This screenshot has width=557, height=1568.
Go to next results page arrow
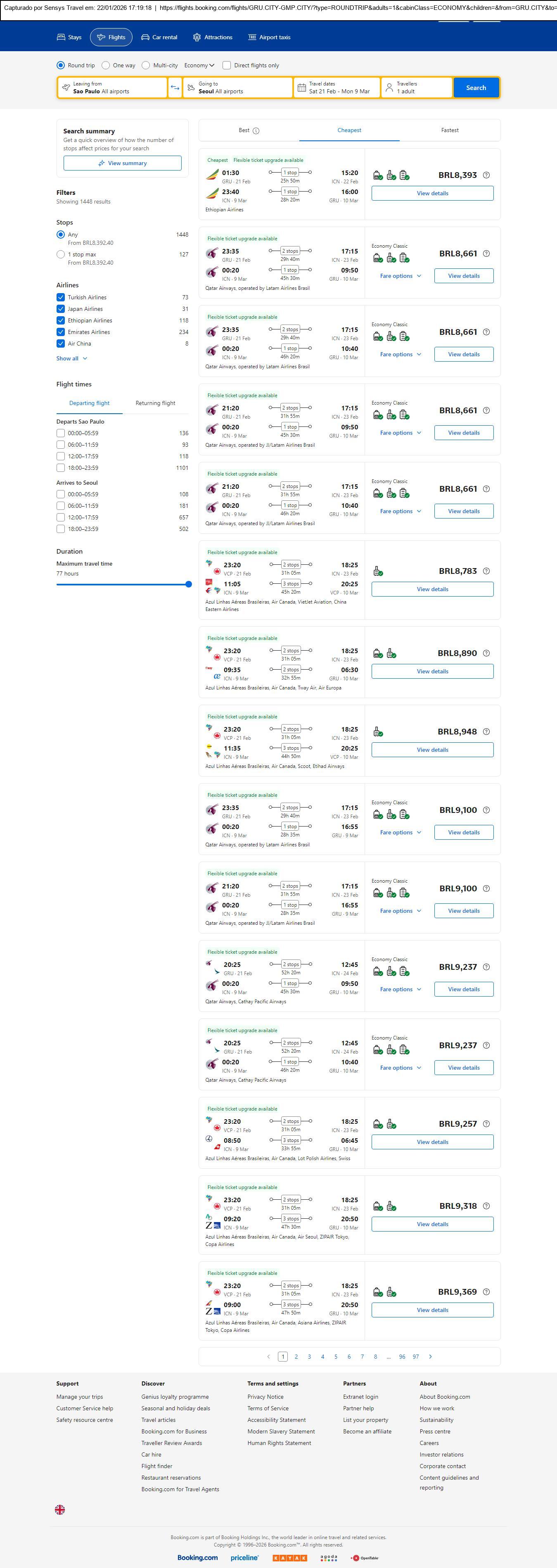tap(430, 1357)
